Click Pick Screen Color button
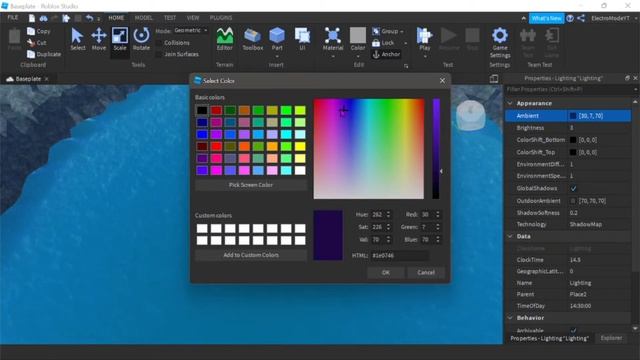Viewport: 640px width, 360px height. point(251,185)
